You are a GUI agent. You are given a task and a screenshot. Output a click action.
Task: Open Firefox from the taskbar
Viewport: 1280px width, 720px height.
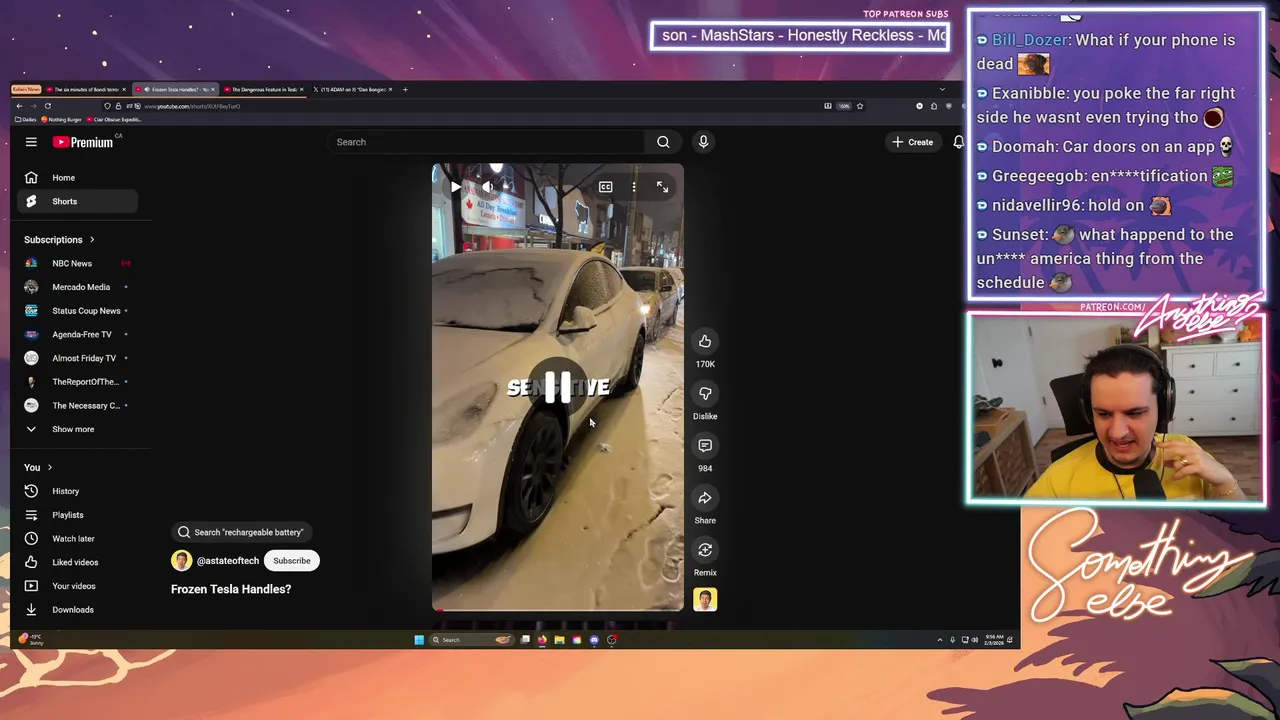pos(542,640)
